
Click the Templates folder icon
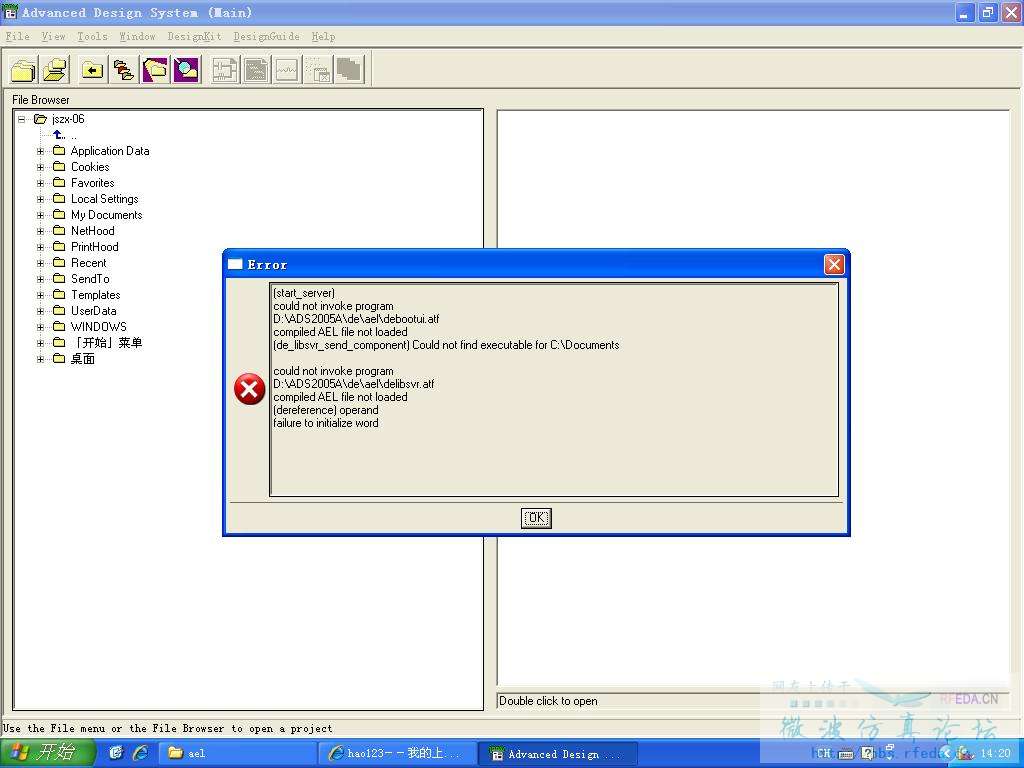(59, 295)
